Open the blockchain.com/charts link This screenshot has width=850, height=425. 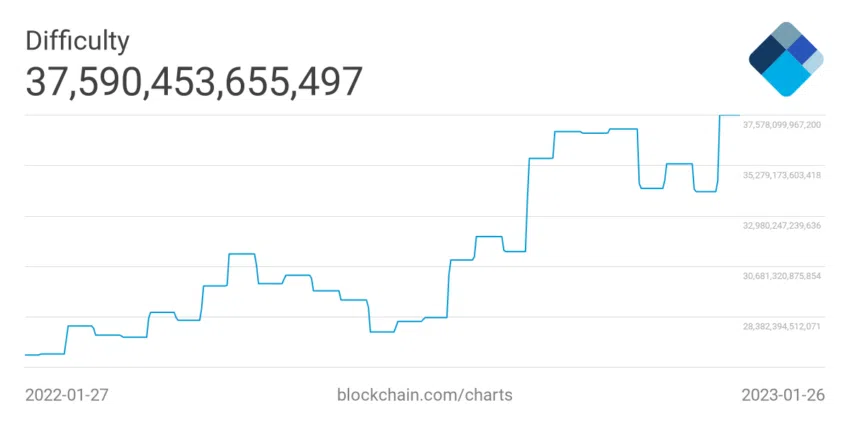tap(425, 395)
